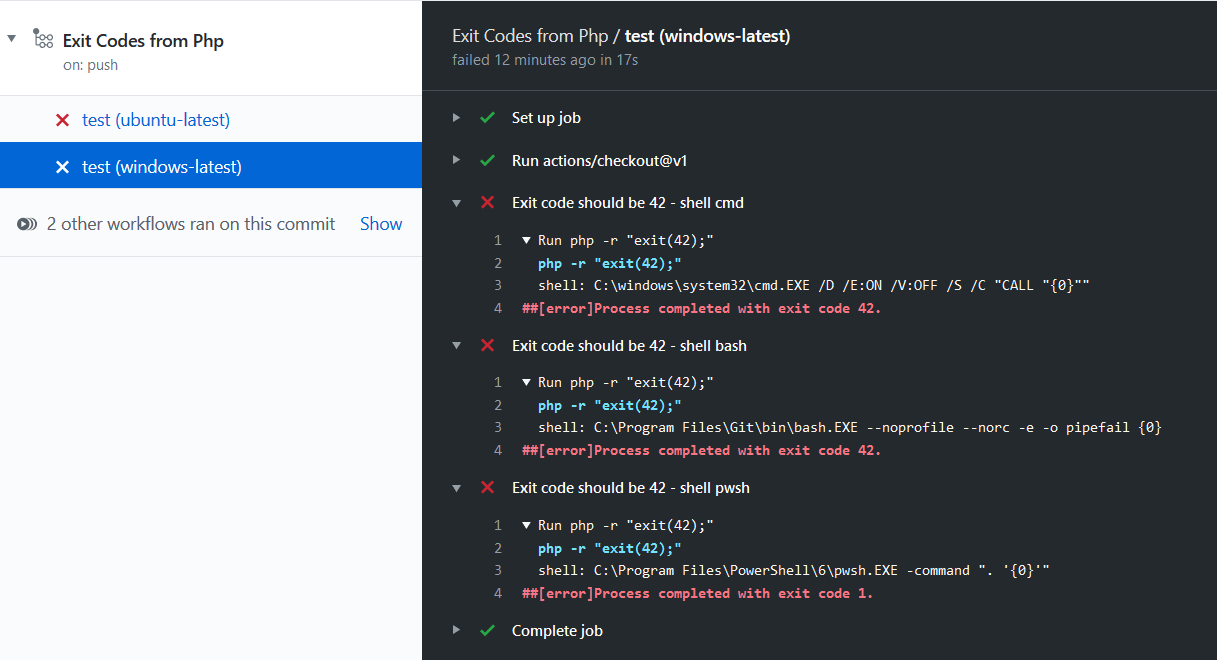This screenshot has height=660, width=1217.
Task: Click the 'Exit code should be 42 - shell pwsh' label
Action: coord(631,488)
